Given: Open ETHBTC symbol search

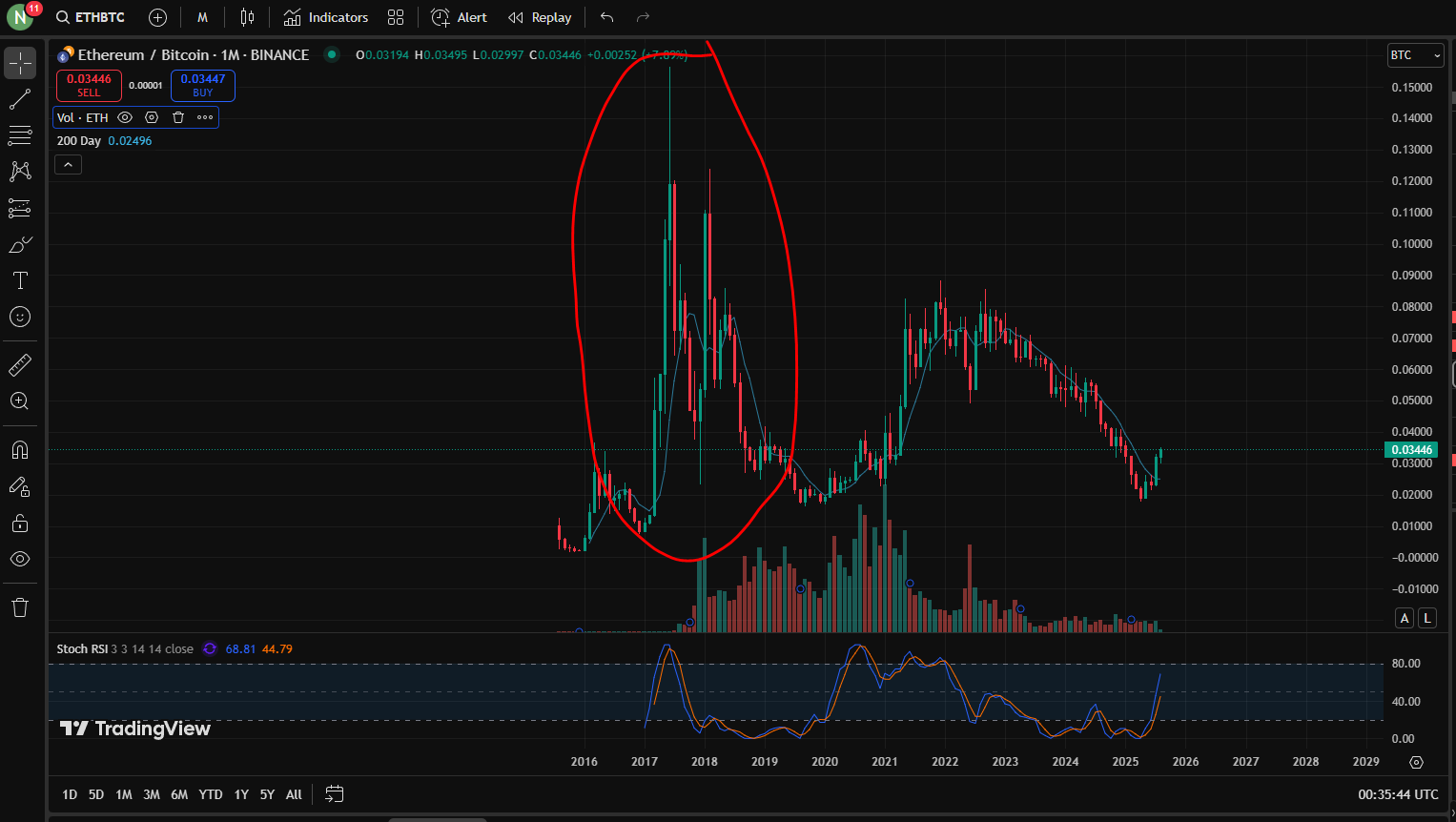Looking at the screenshot, I should click(x=91, y=17).
